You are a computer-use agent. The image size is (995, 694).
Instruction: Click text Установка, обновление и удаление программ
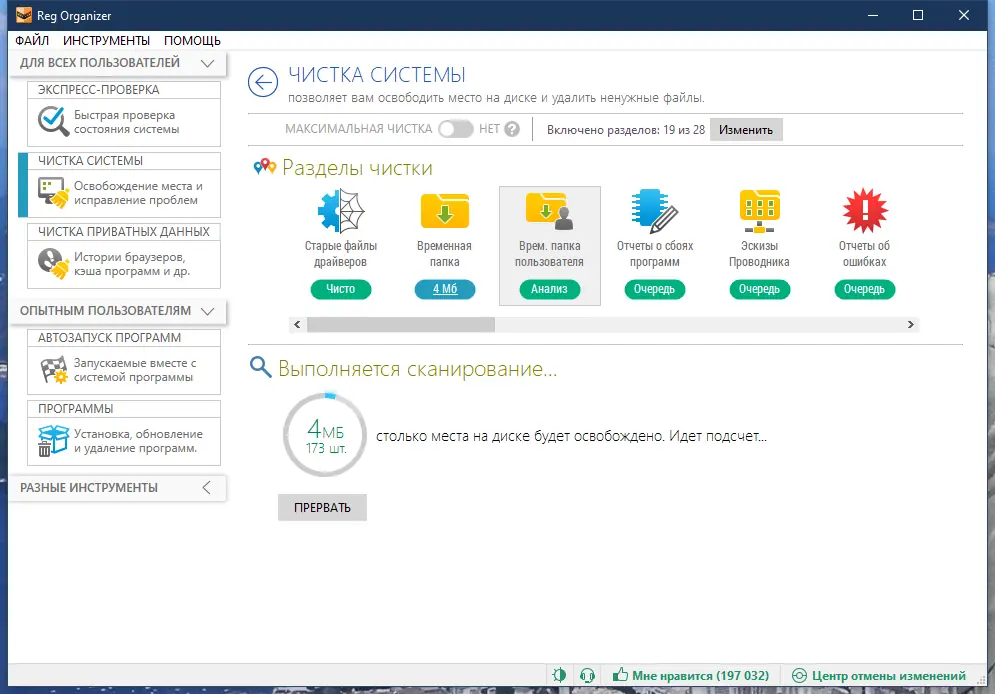coord(138,441)
